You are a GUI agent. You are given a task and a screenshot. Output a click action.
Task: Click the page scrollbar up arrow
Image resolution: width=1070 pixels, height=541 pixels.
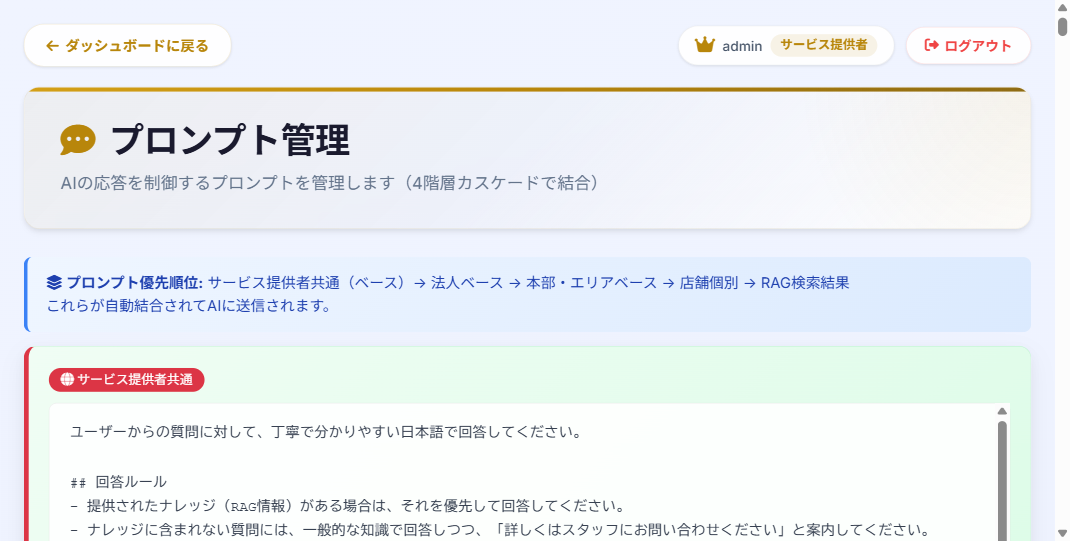[x=1062, y=8]
